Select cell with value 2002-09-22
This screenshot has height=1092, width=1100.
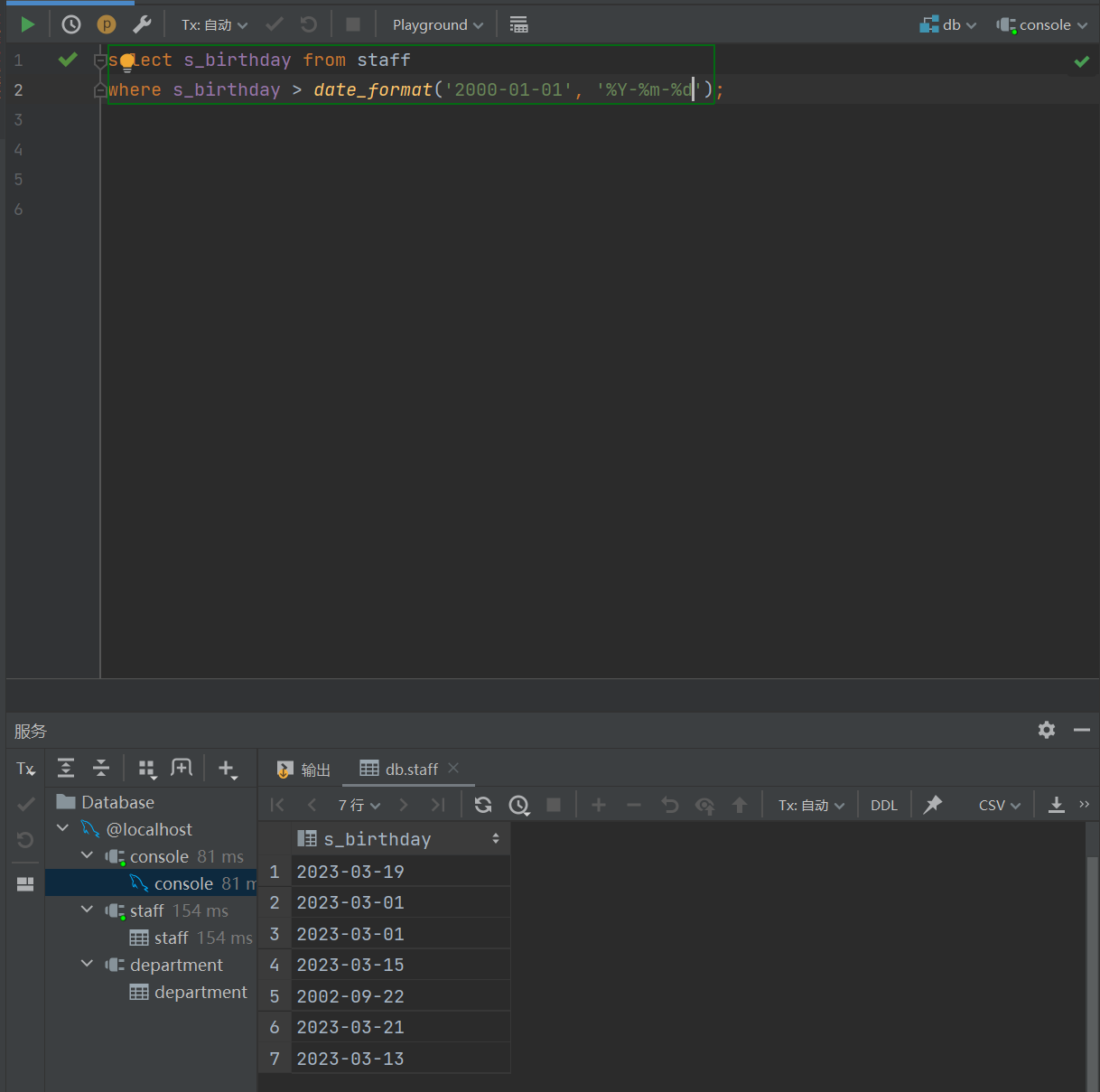tap(400, 996)
